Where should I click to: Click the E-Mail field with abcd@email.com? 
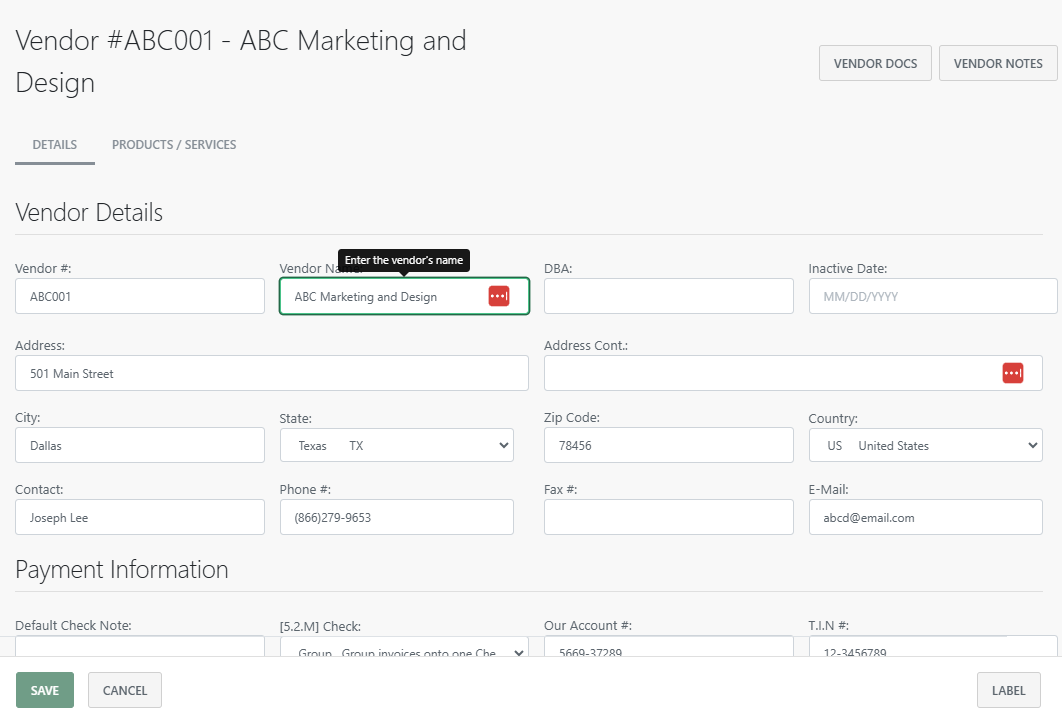point(925,518)
